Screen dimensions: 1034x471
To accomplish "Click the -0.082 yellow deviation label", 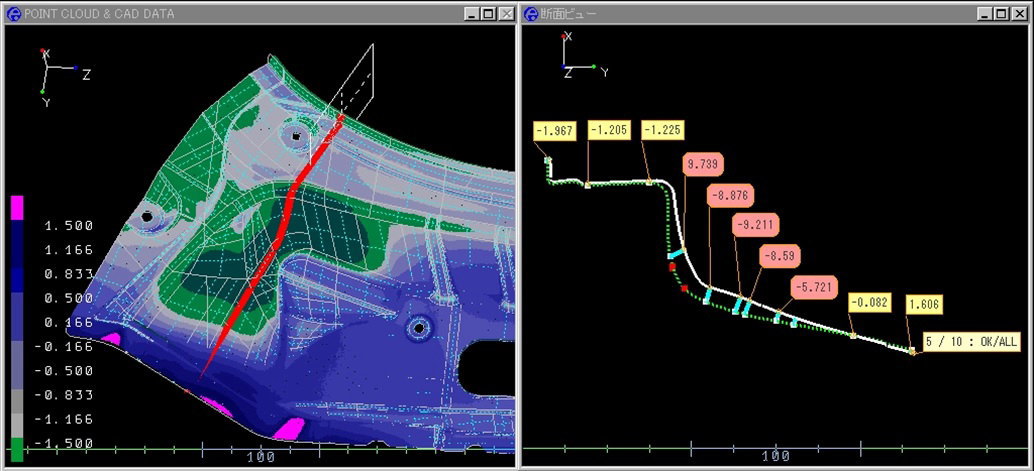I will click(868, 302).
